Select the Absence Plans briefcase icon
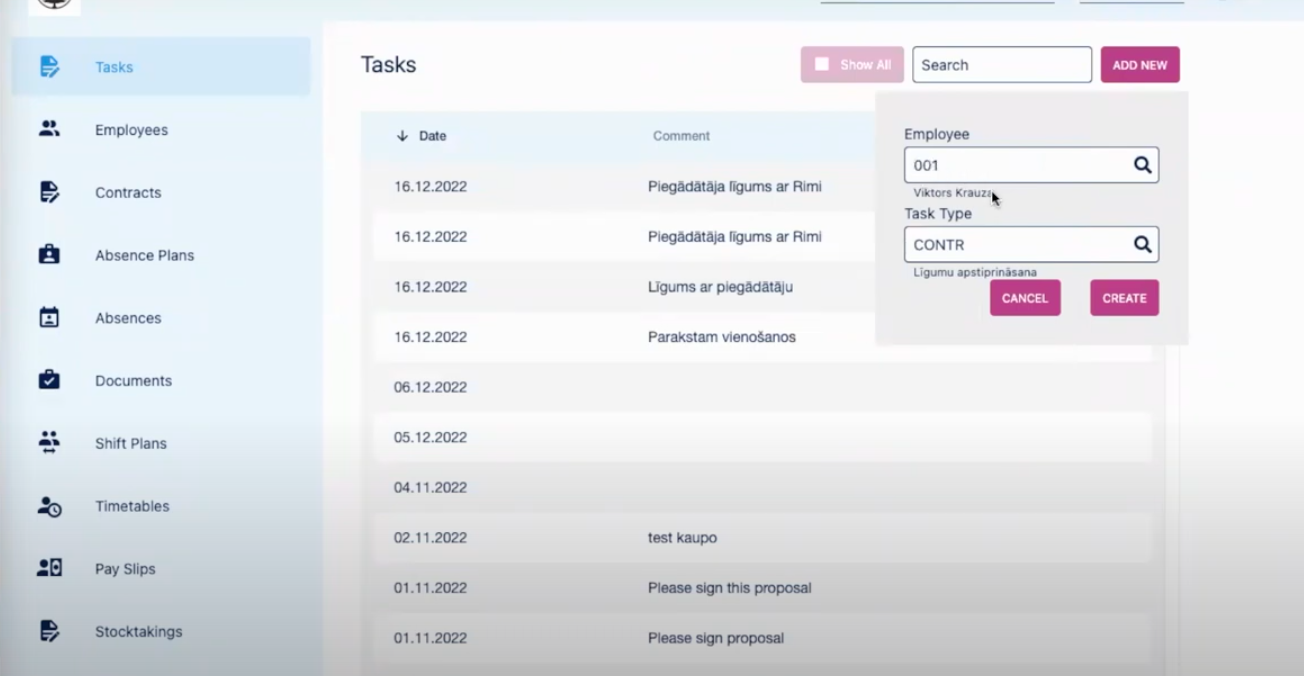This screenshot has height=676, width=1304. (49, 255)
